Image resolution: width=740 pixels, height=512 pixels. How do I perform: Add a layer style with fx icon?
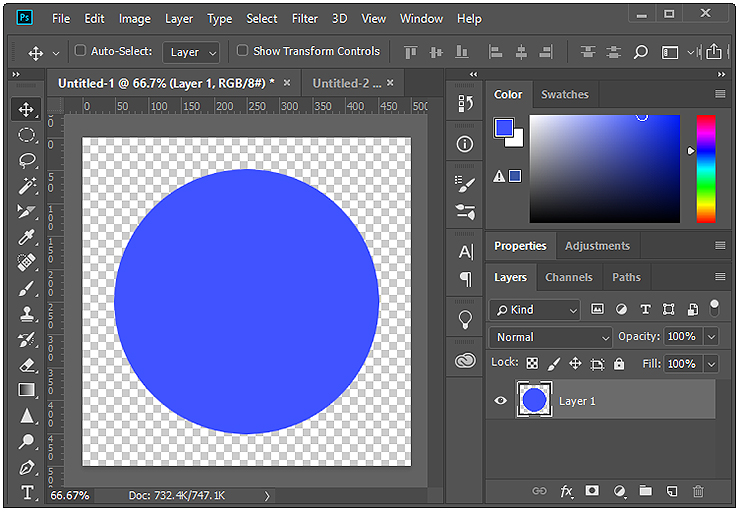[x=566, y=492]
